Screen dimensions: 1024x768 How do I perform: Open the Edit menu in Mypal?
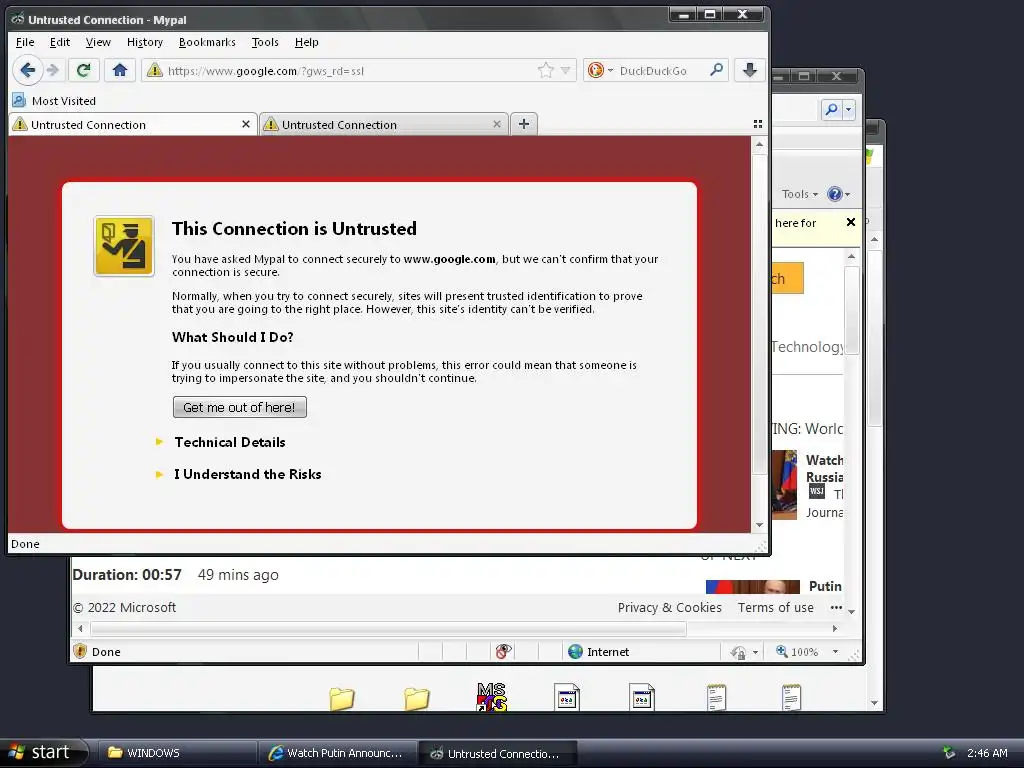(59, 42)
